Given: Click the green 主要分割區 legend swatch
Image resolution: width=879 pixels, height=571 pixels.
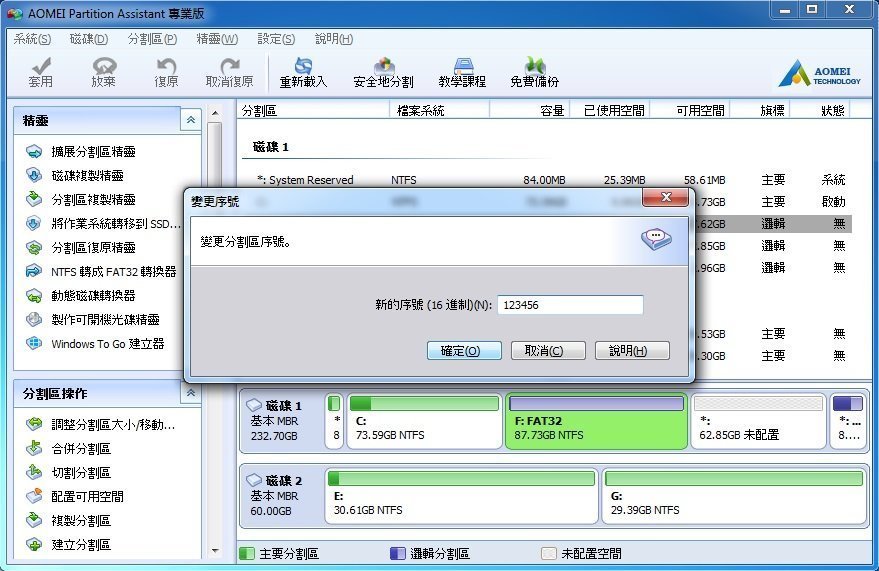Looking at the screenshot, I should pyautogui.click(x=247, y=554).
